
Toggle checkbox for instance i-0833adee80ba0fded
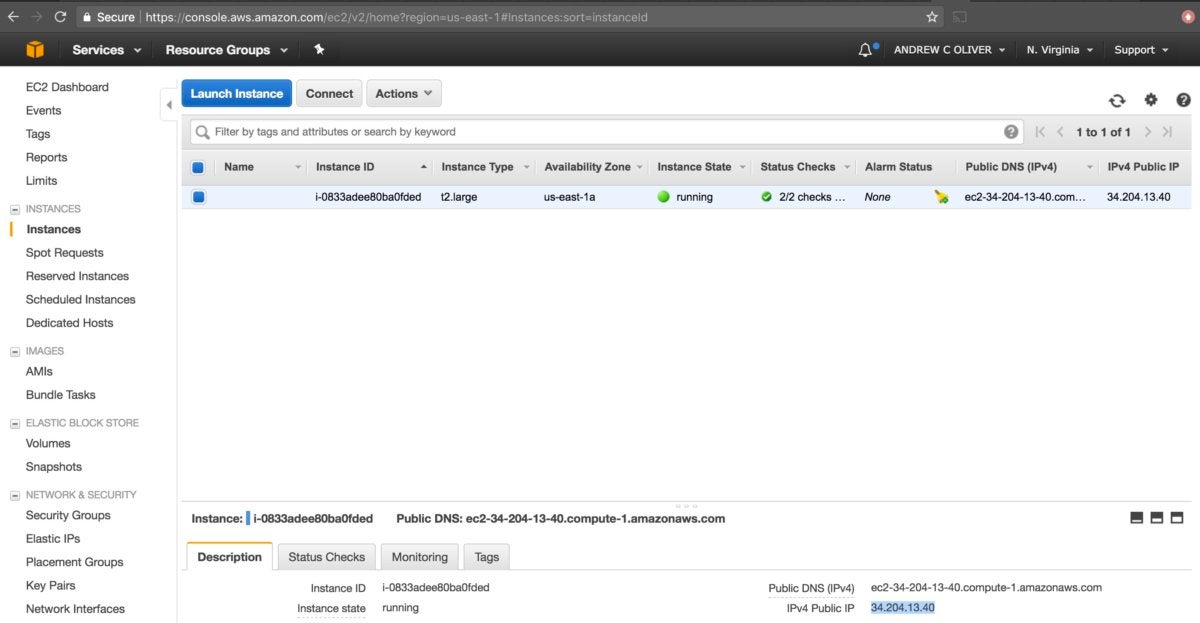click(x=198, y=197)
